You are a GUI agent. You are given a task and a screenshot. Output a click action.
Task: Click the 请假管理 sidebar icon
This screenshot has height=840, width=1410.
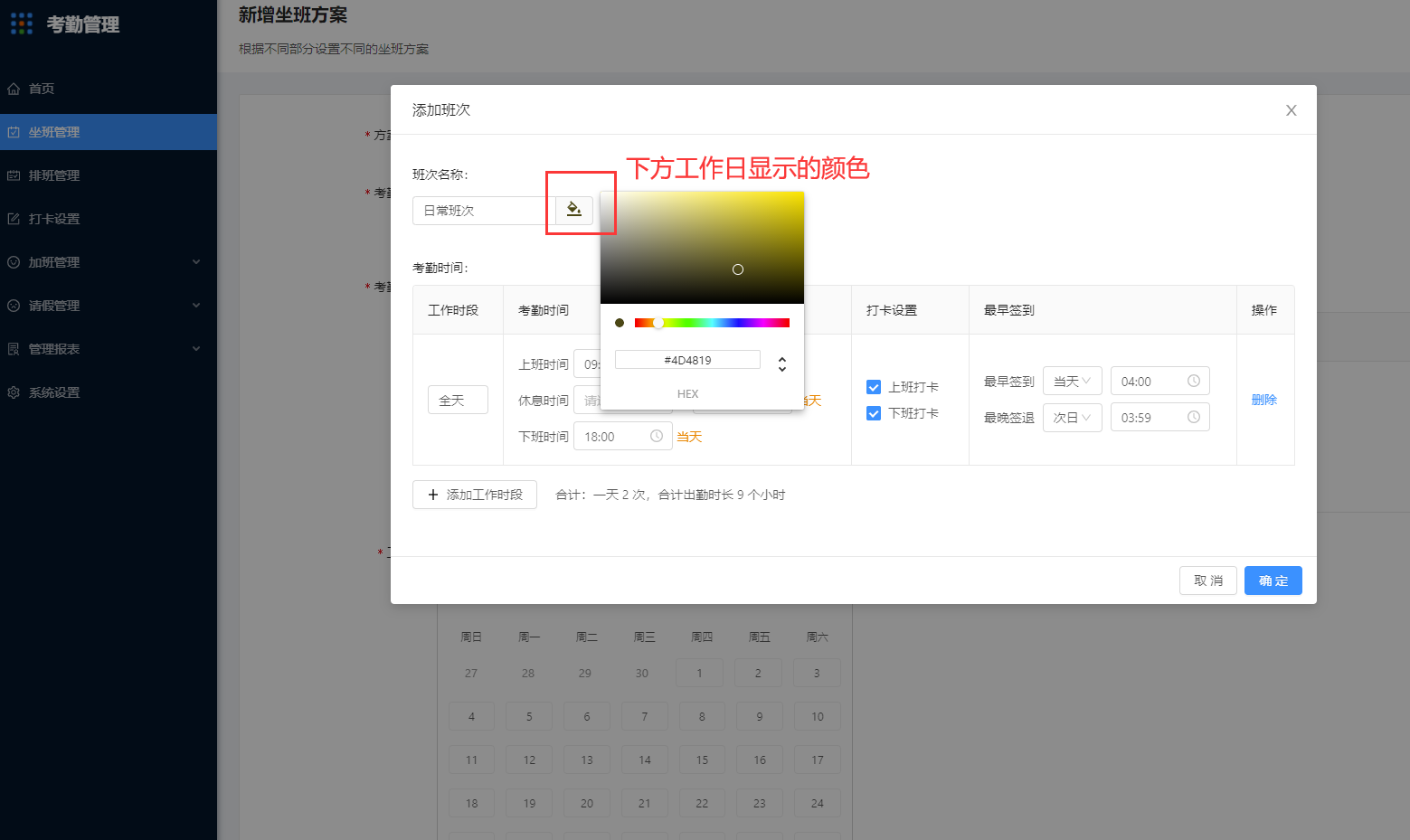pos(14,306)
